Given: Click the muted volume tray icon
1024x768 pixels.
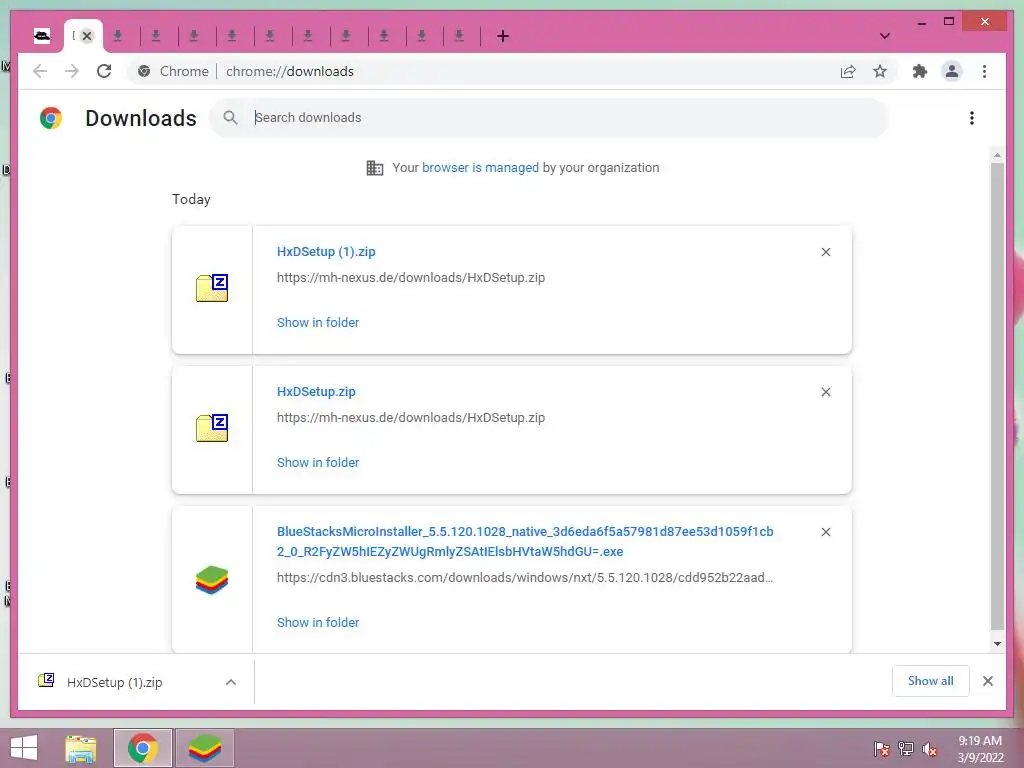Looking at the screenshot, I should pyautogui.click(x=930, y=749).
